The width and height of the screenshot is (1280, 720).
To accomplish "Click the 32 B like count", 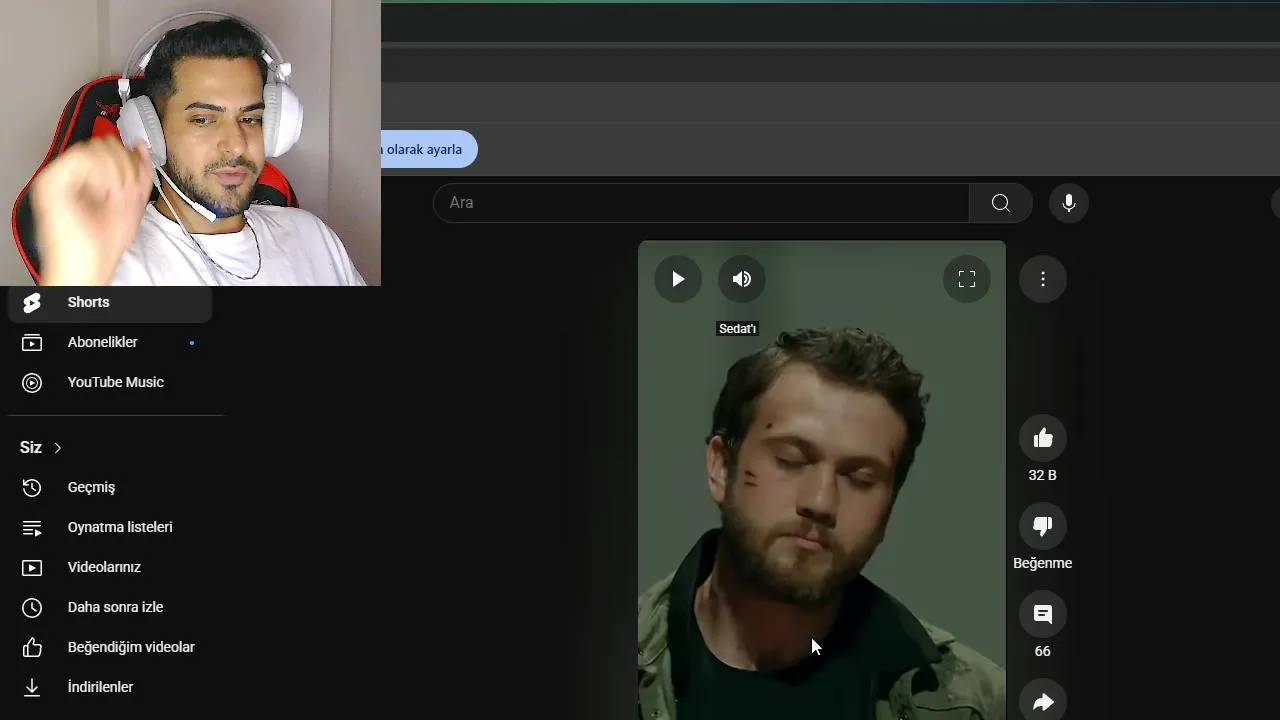I will [x=1043, y=475].
